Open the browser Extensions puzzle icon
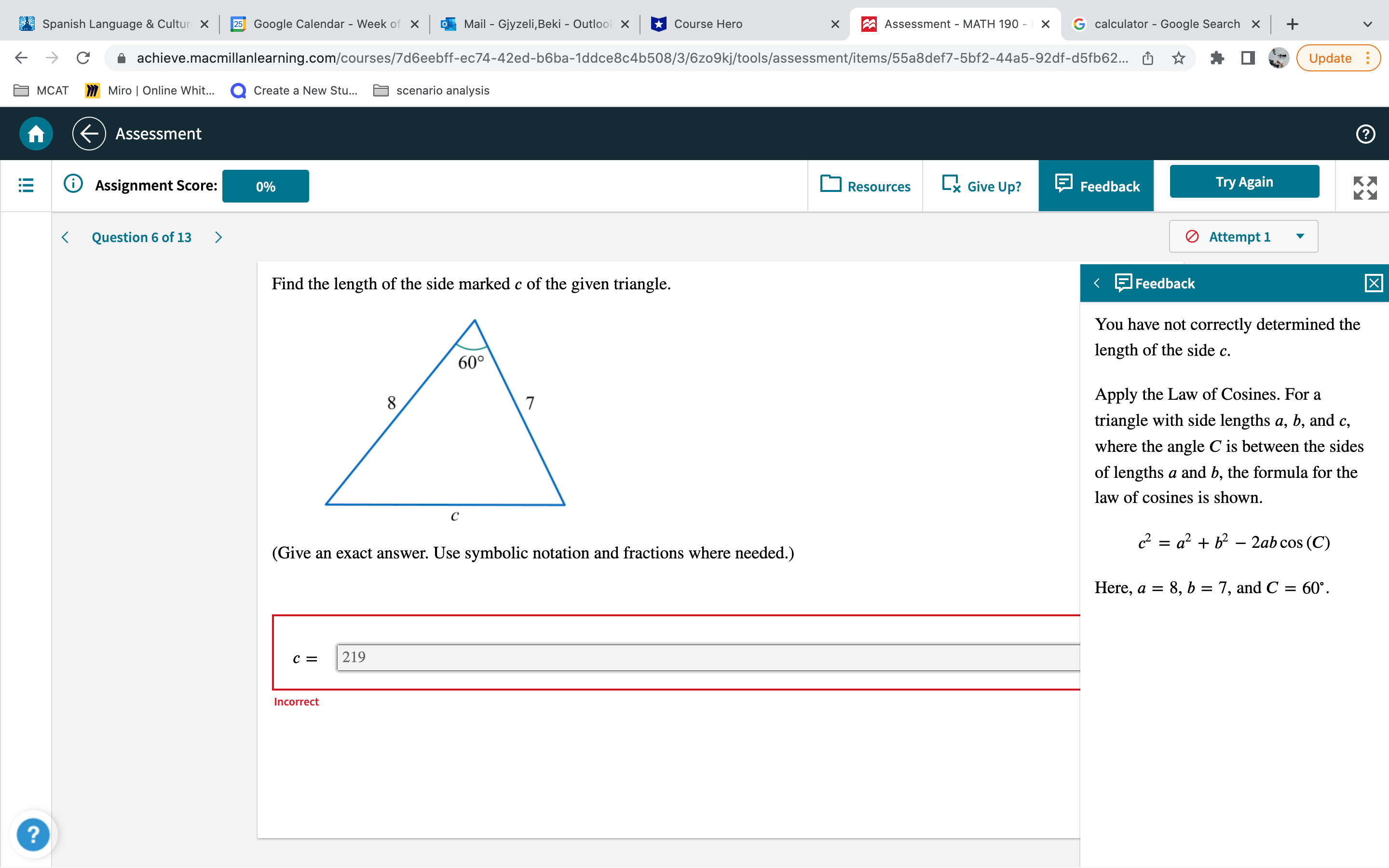This screenshot has height=868, width=1389. pos(1217,58)
